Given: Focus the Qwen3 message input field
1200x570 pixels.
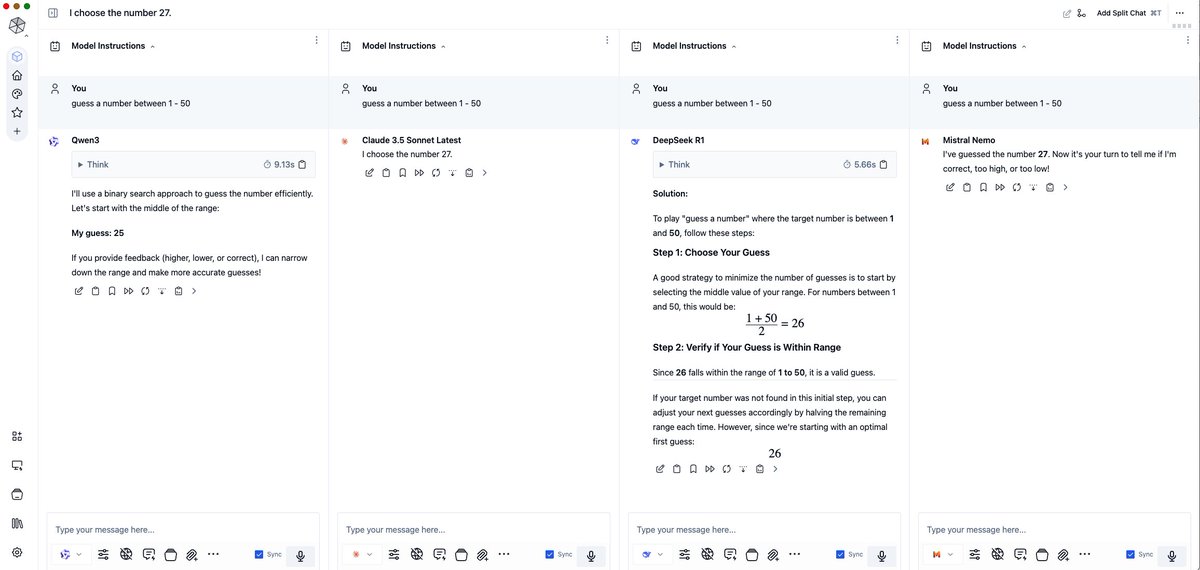Looking at the screenshot, I should pos(183,529).
